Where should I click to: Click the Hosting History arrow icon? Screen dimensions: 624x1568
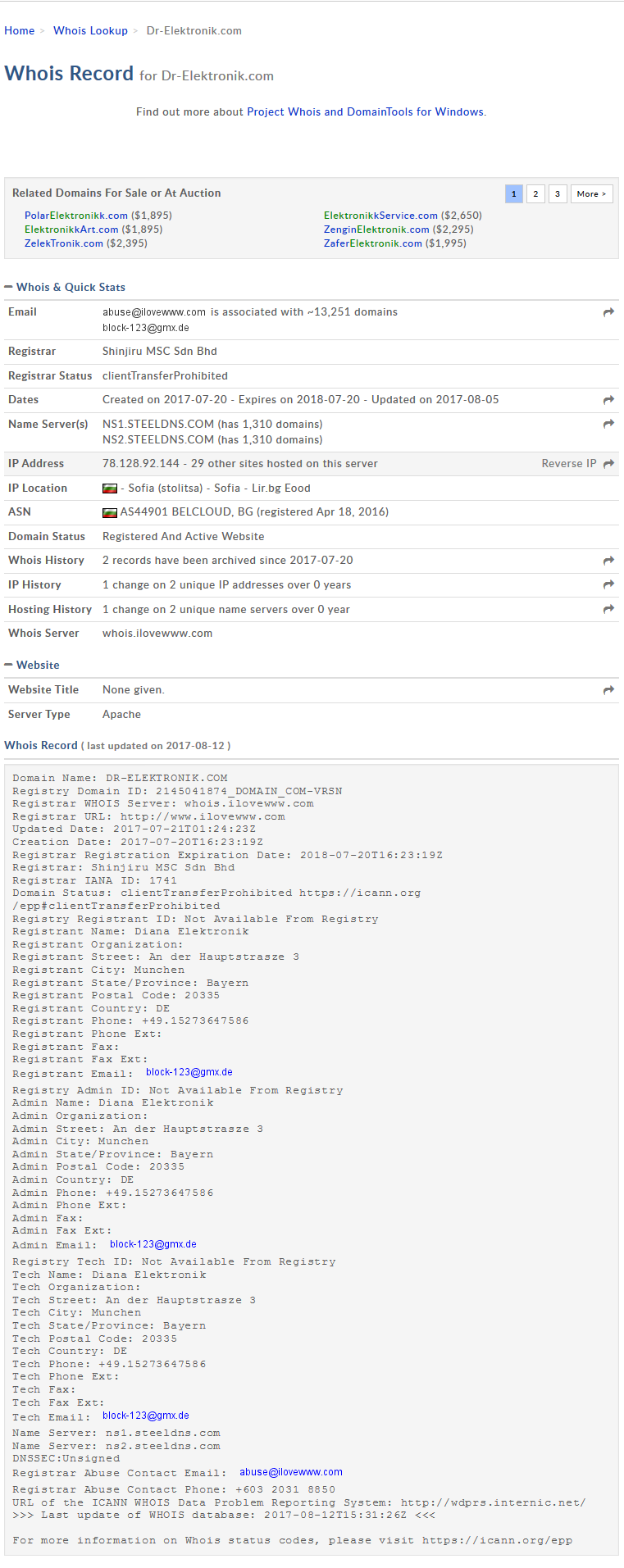(608, 609)
